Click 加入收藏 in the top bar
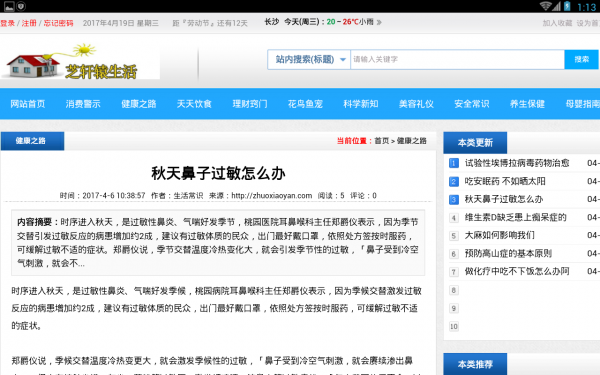Viewport: 600px width, 375px height. tap(557, 23)
